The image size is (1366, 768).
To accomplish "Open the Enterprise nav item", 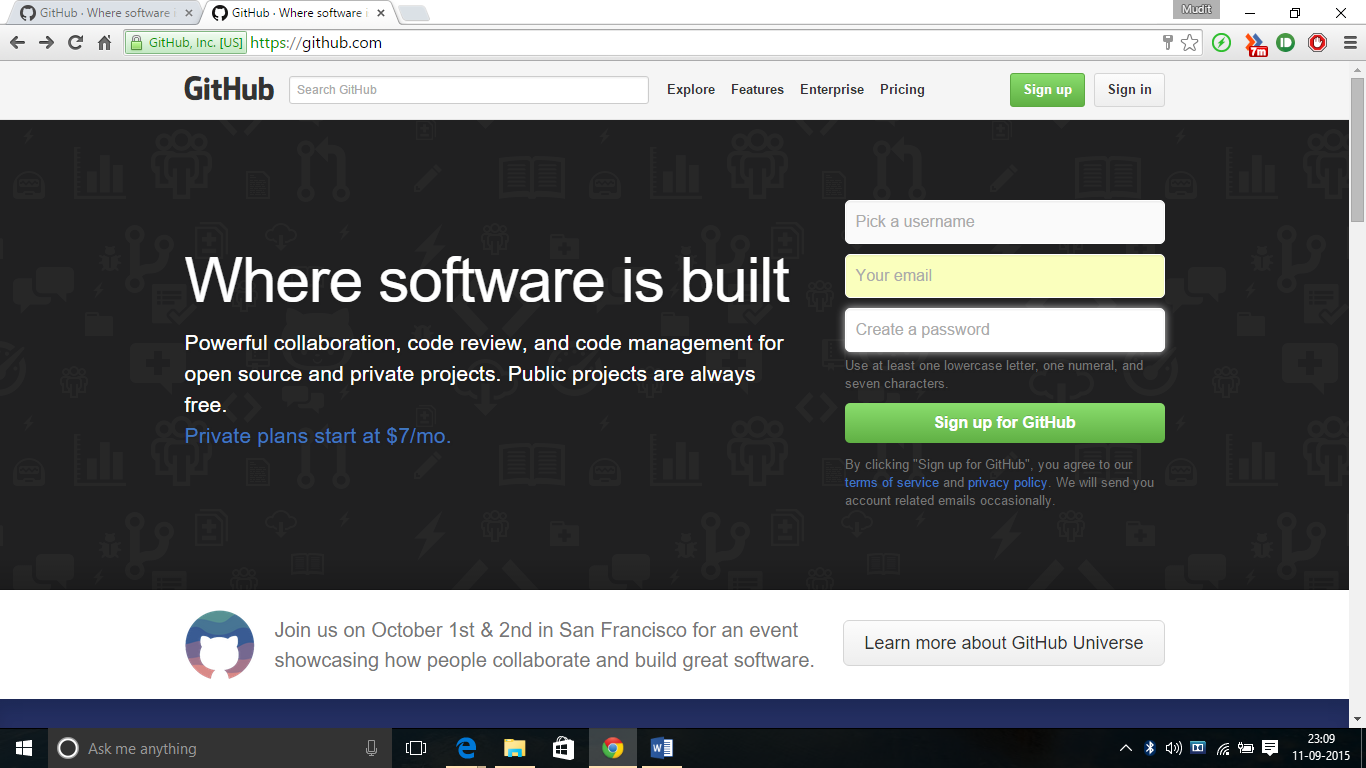I will 832,89.
